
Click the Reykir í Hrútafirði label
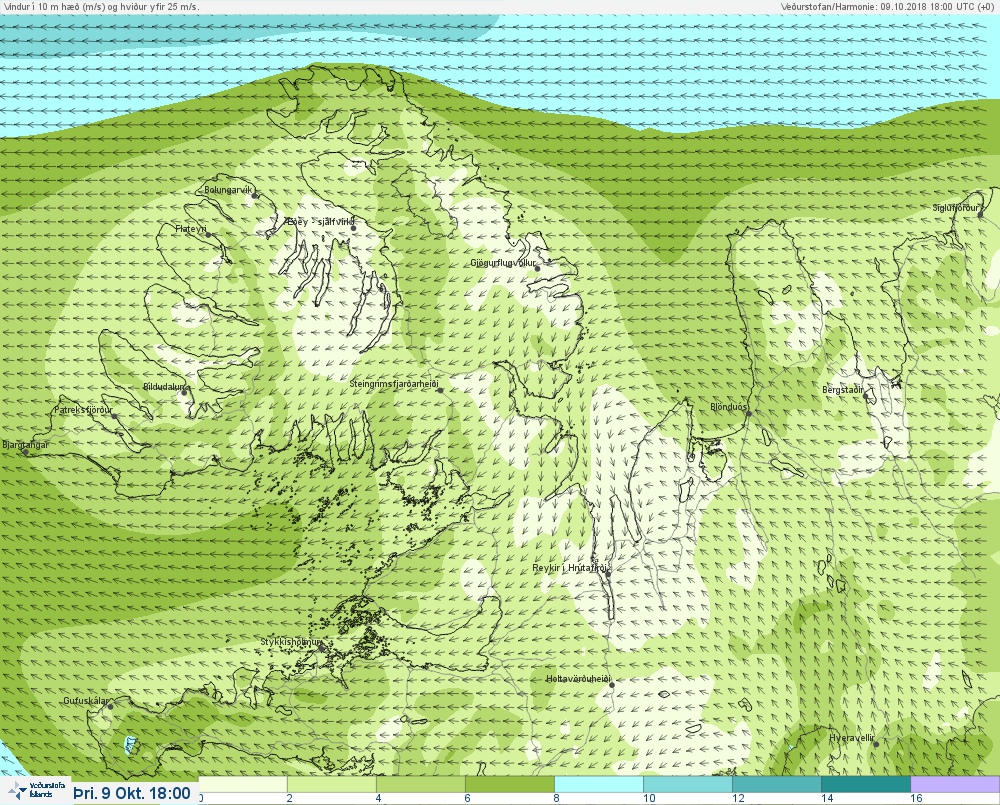click(x=571, y=568)
